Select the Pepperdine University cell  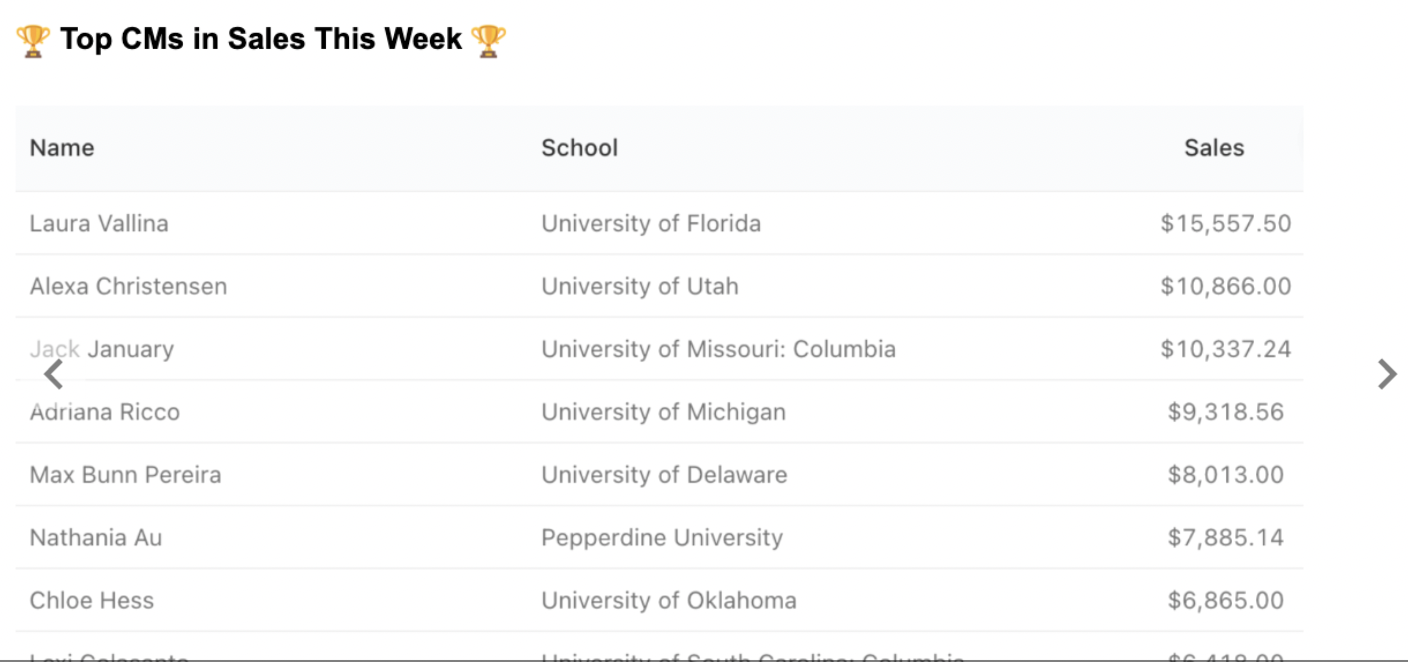click(x=662, y=538)
